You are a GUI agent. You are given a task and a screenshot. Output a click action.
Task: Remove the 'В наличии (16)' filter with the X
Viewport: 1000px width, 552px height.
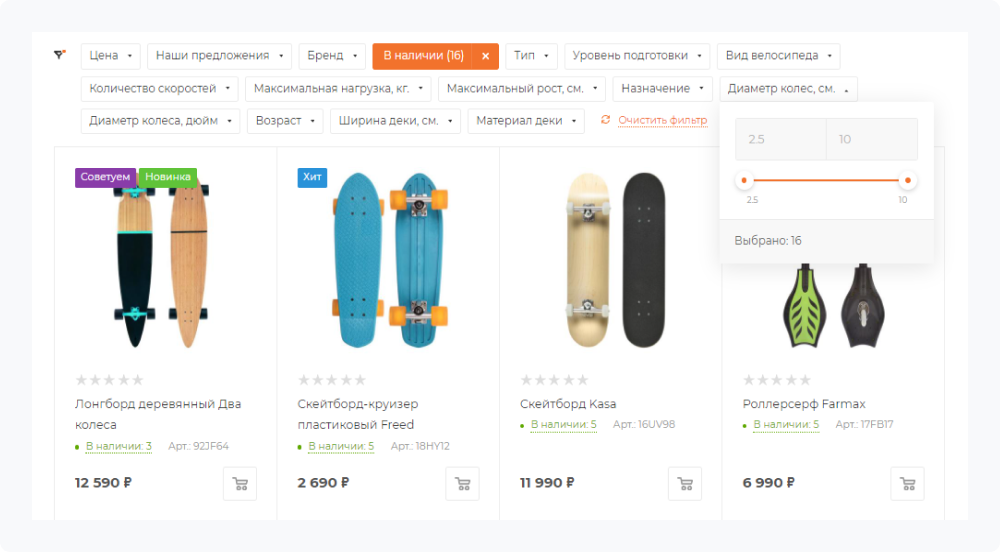pos(485,56)
